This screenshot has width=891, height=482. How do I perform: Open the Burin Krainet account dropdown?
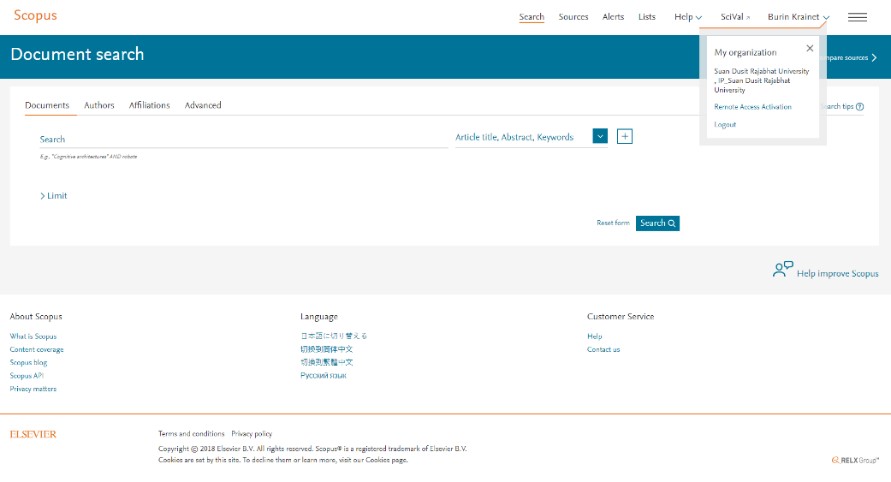[798, 17]
